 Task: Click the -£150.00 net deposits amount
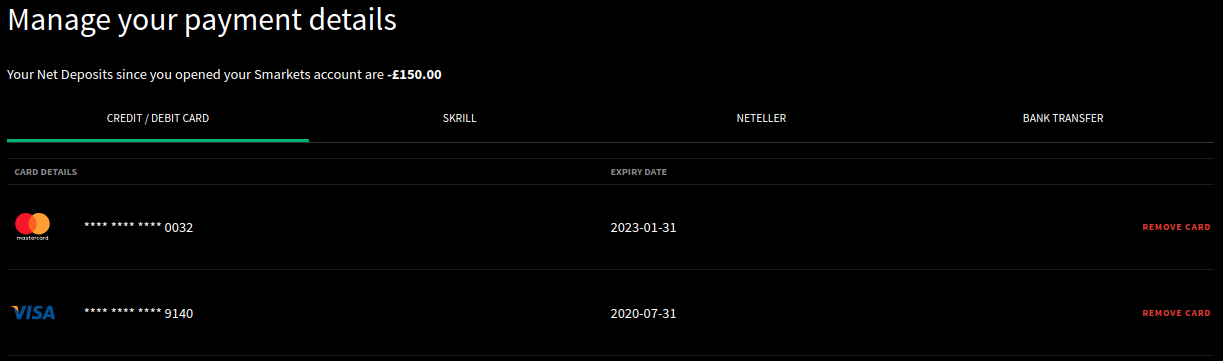coord(414,74)
